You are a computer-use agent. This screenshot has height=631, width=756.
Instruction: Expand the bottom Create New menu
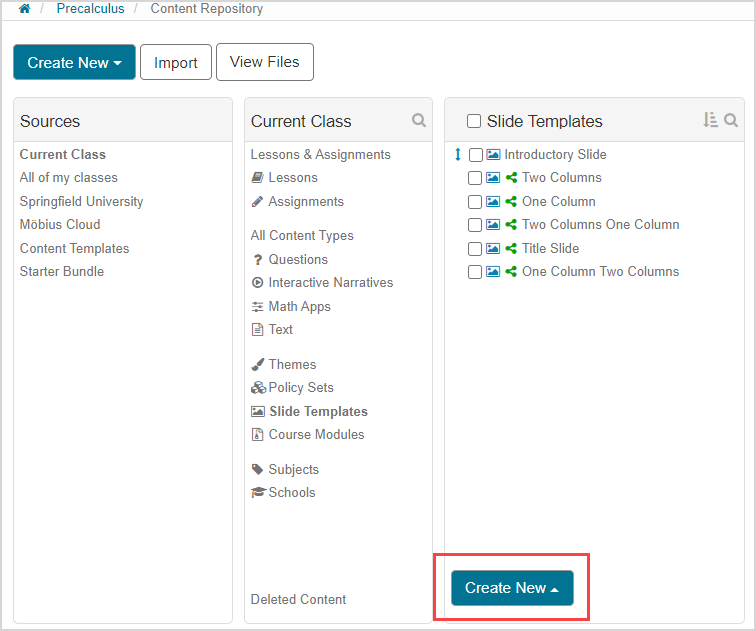(x=512, y=588)
